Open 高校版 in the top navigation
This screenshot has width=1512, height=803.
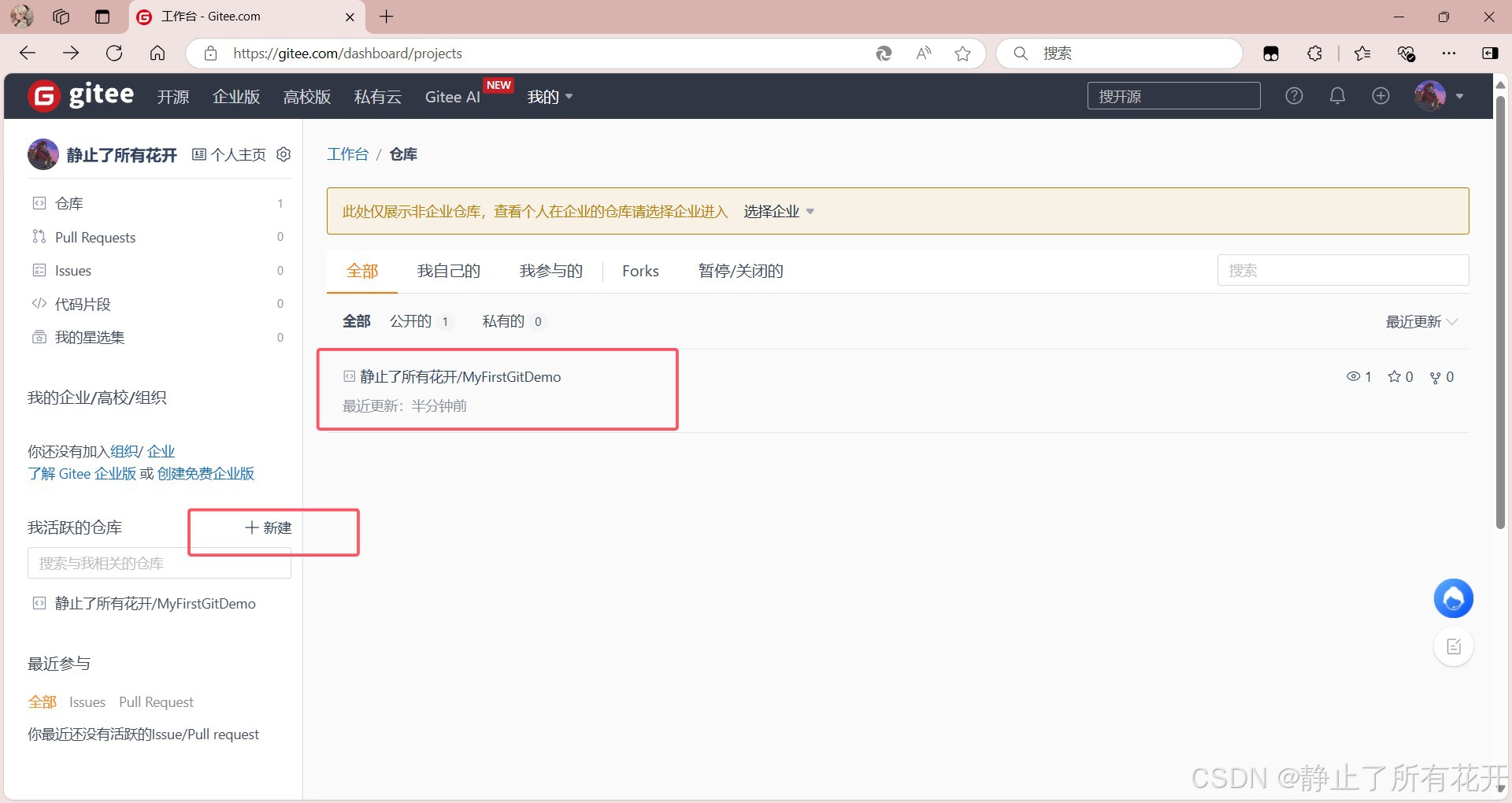click(x=307, y=96)
